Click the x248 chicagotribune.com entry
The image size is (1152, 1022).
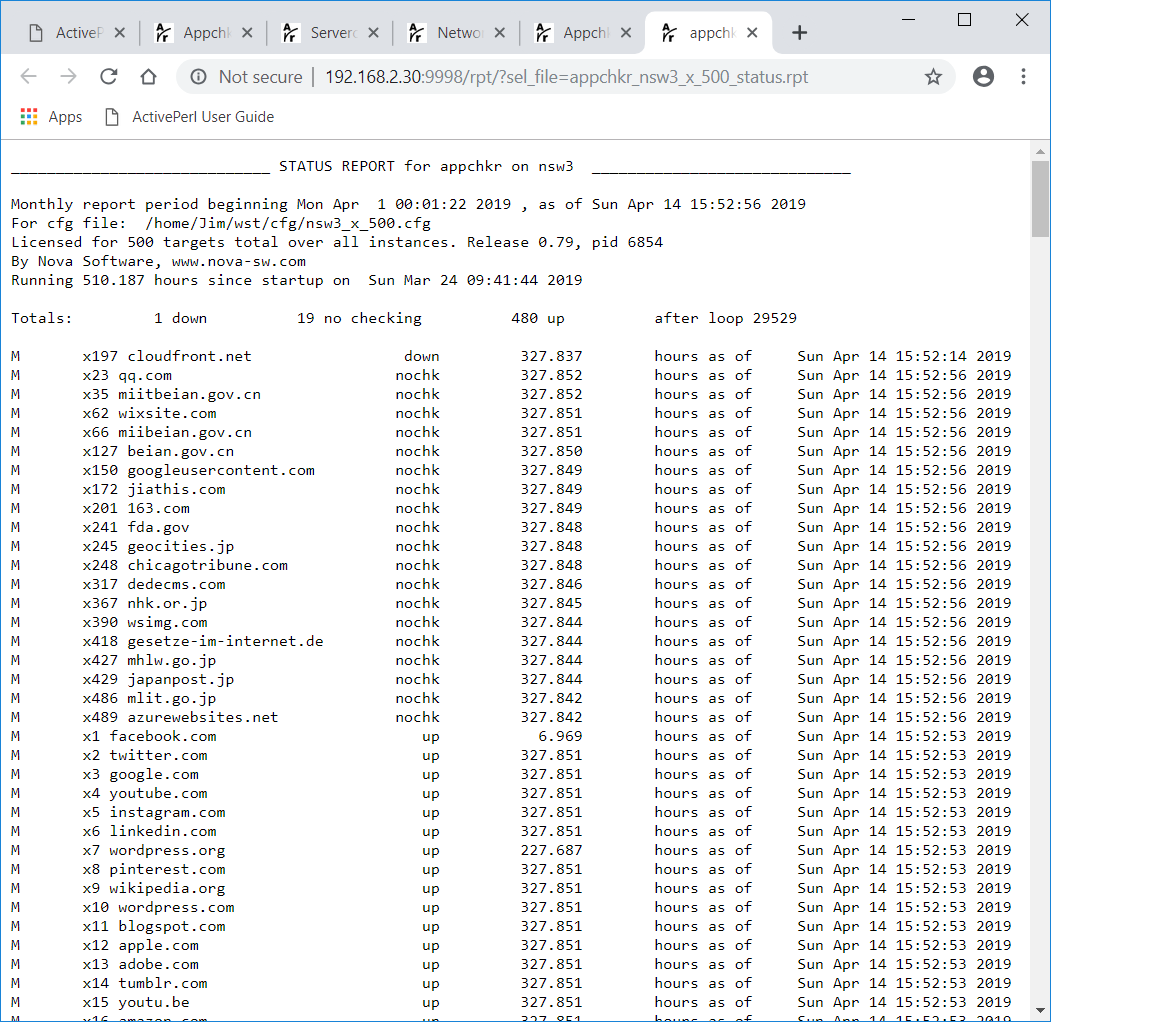pyautogui.click(x=185, y=566)
